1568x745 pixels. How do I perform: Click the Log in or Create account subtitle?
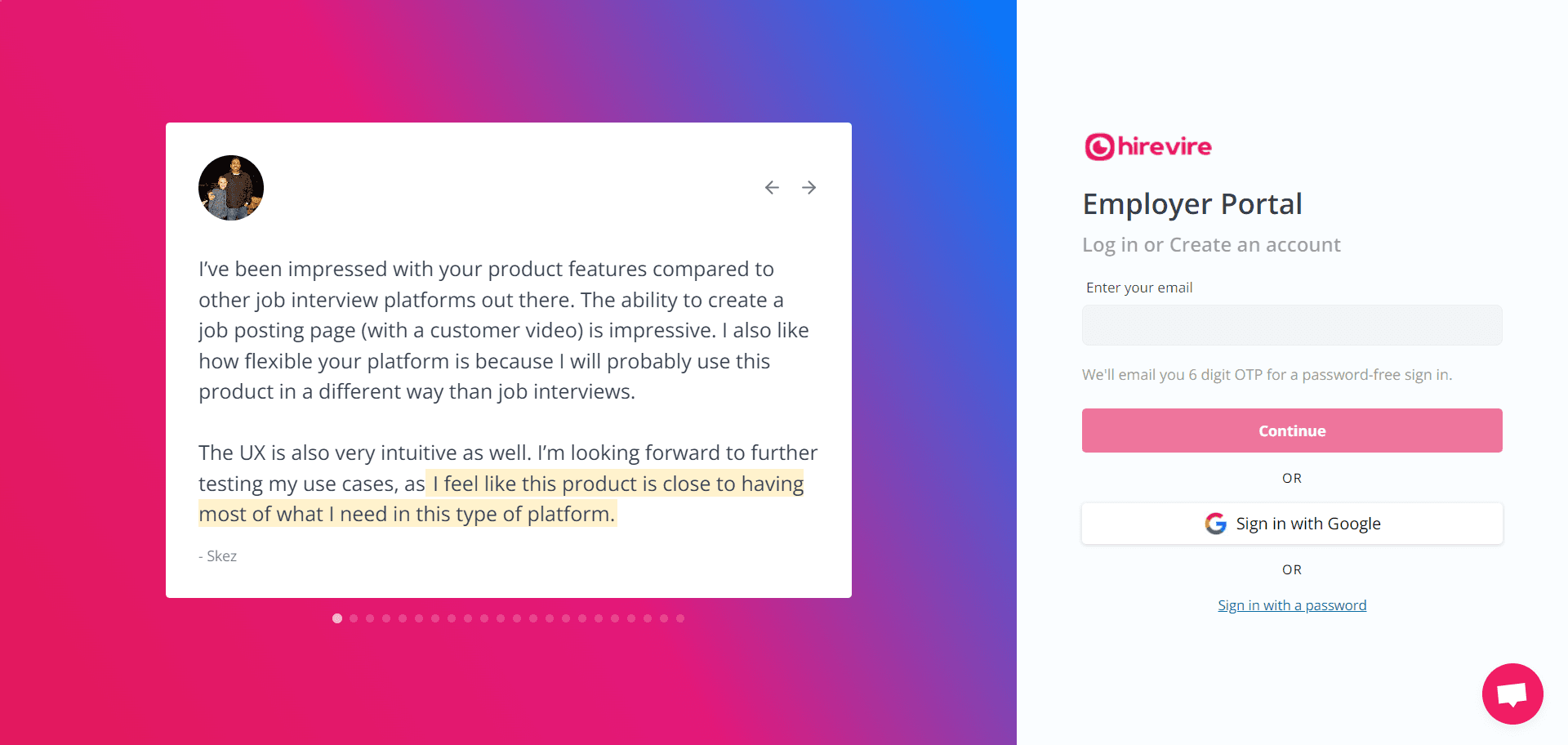click(x=1211, y=245)
